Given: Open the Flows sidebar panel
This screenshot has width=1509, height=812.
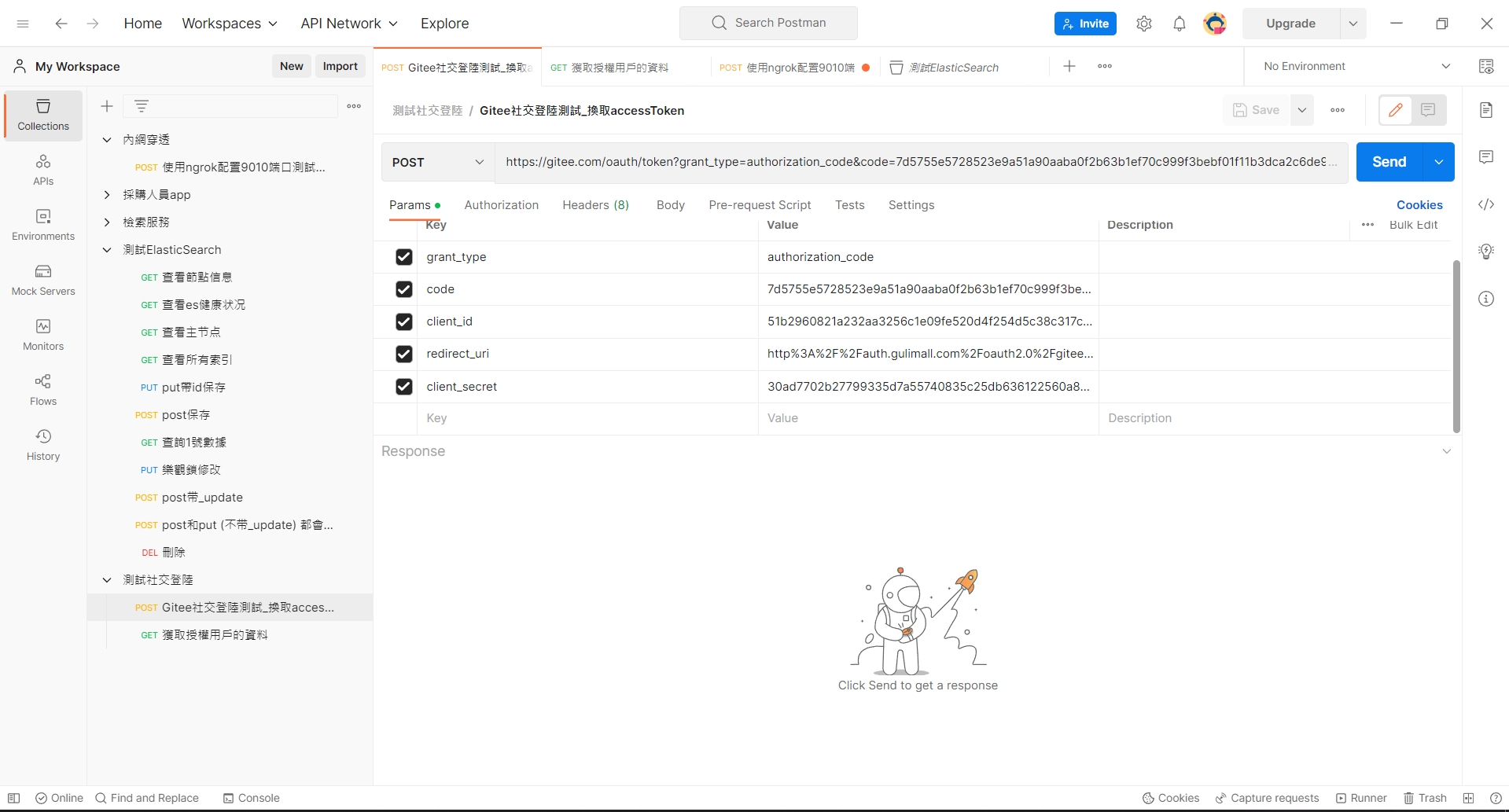Looking at the screenshot, I should [43, 390].
